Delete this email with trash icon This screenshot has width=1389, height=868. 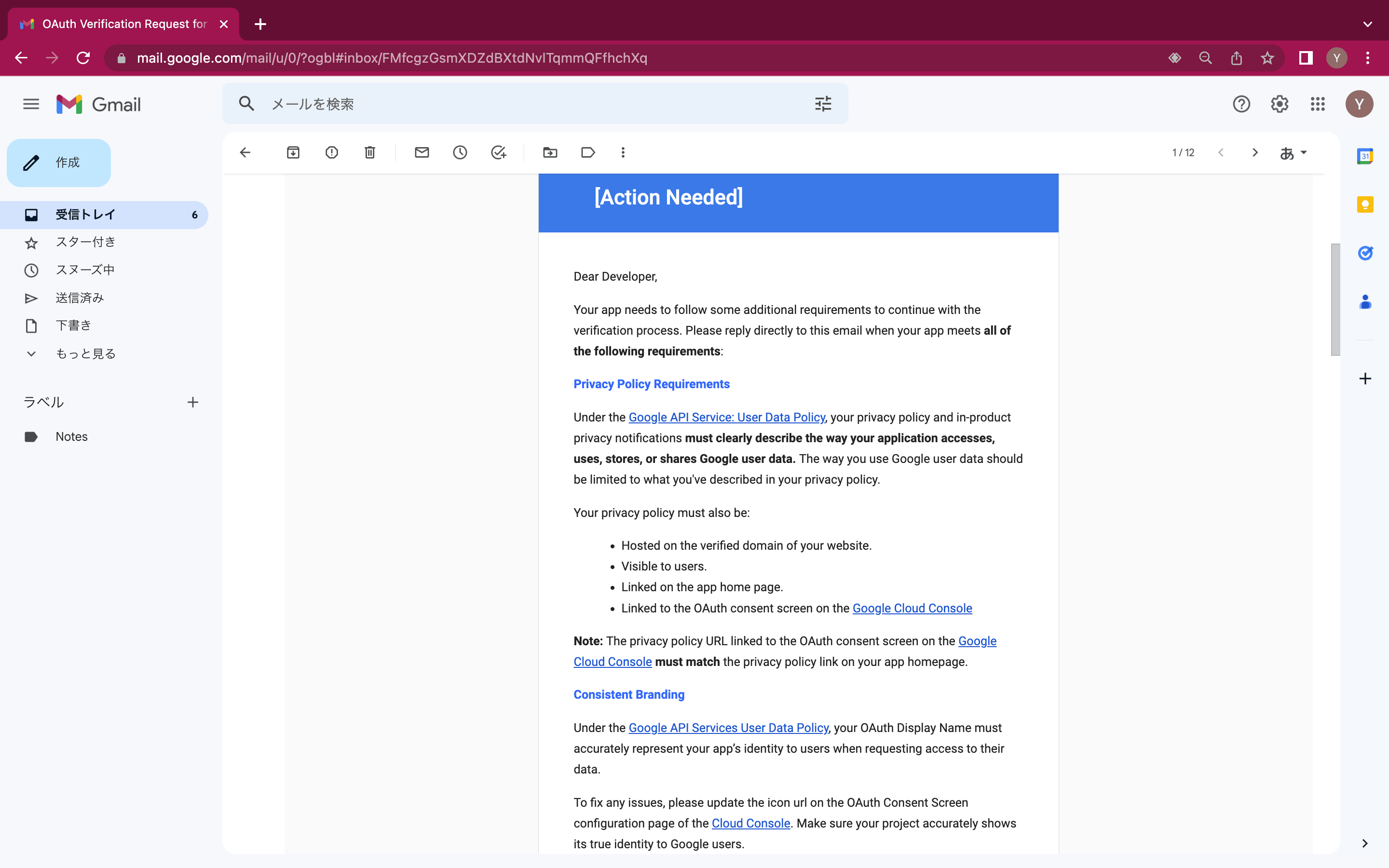coord(369,152)
